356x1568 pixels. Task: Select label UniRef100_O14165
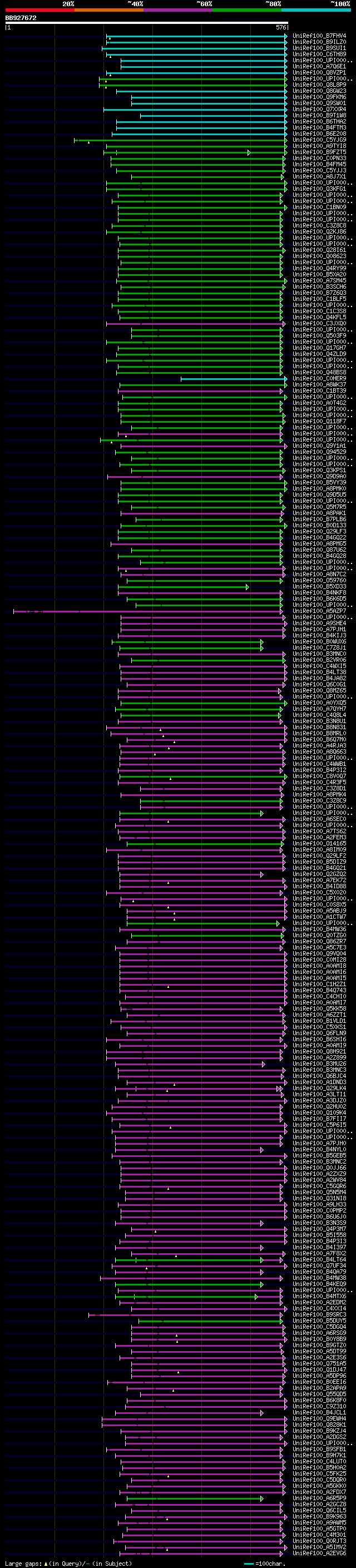pyautogui.click(x=319, y=844)
